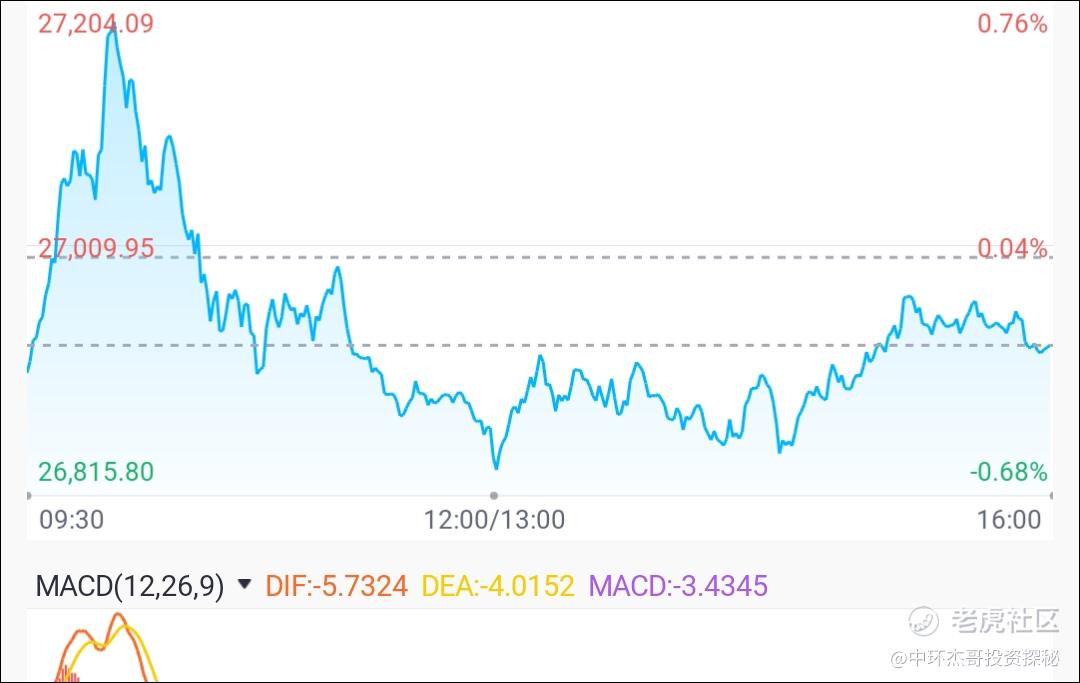Click the DIF:-5.7324 value label
Viewport: 1080px width, 683px height.
point(336,586)
